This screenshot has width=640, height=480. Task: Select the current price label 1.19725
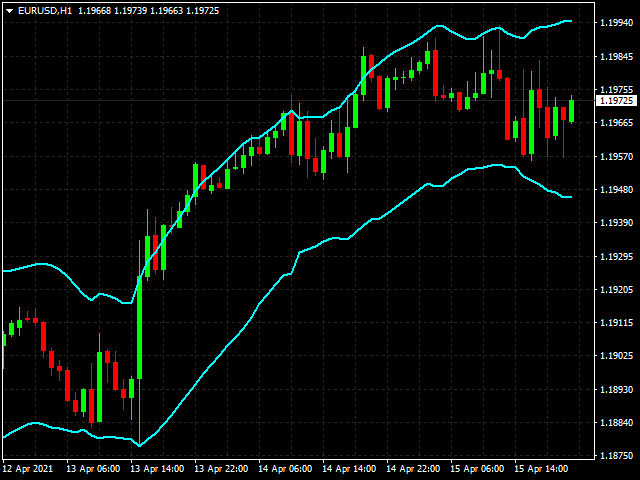(x=617, y=101)
